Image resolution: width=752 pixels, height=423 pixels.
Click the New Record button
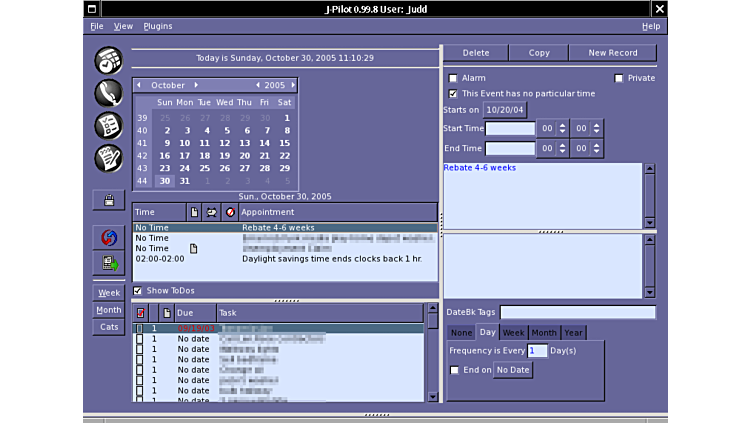[613, 53]
